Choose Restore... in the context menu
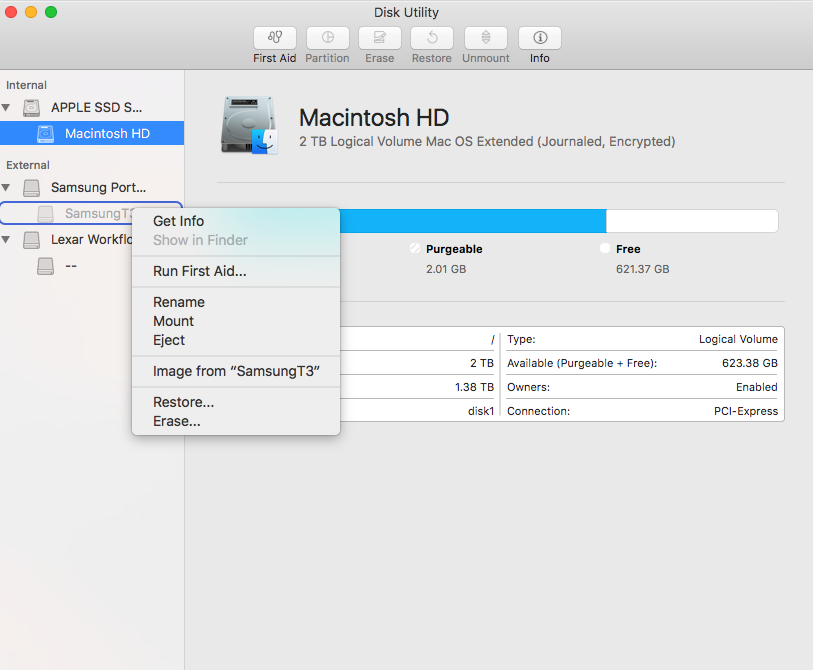This screenshot has width=813, height=670. tap(236, 402)
